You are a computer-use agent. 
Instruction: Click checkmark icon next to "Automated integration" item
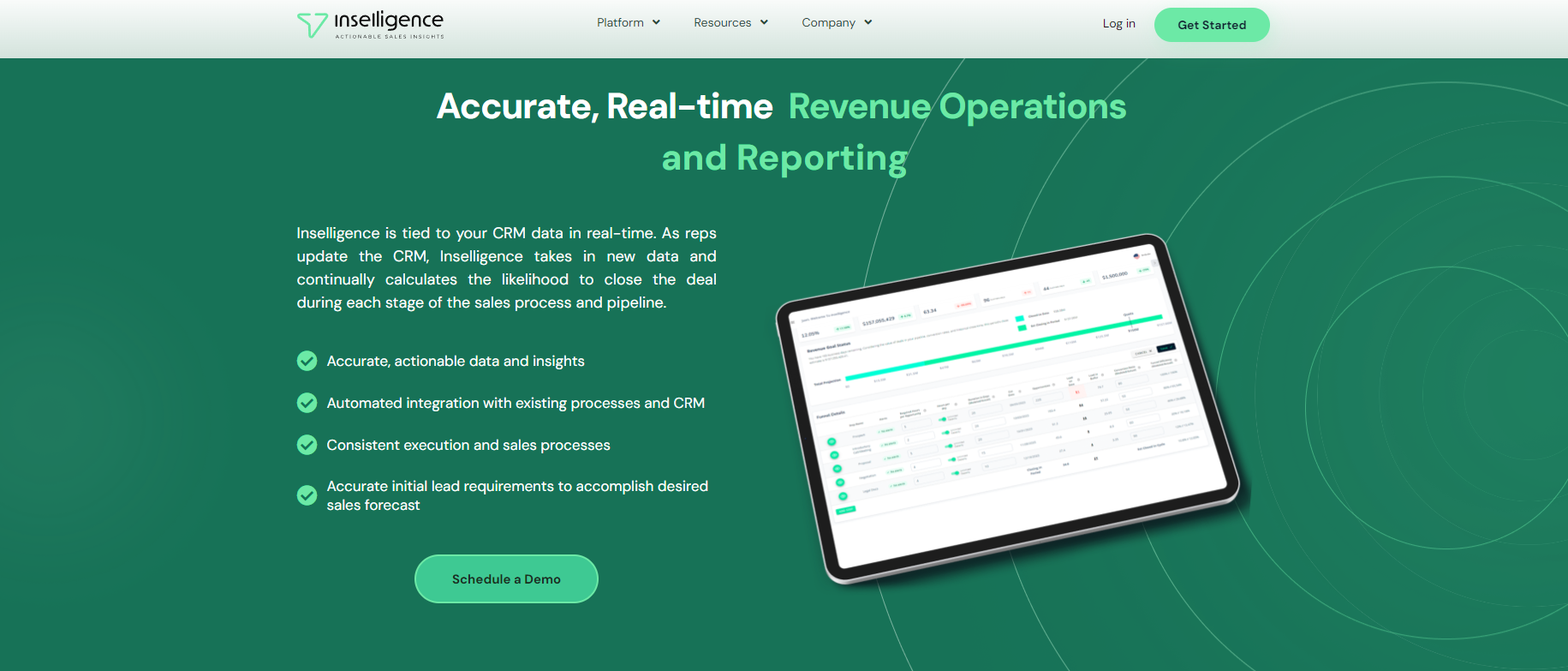click(x=307, y=403)
